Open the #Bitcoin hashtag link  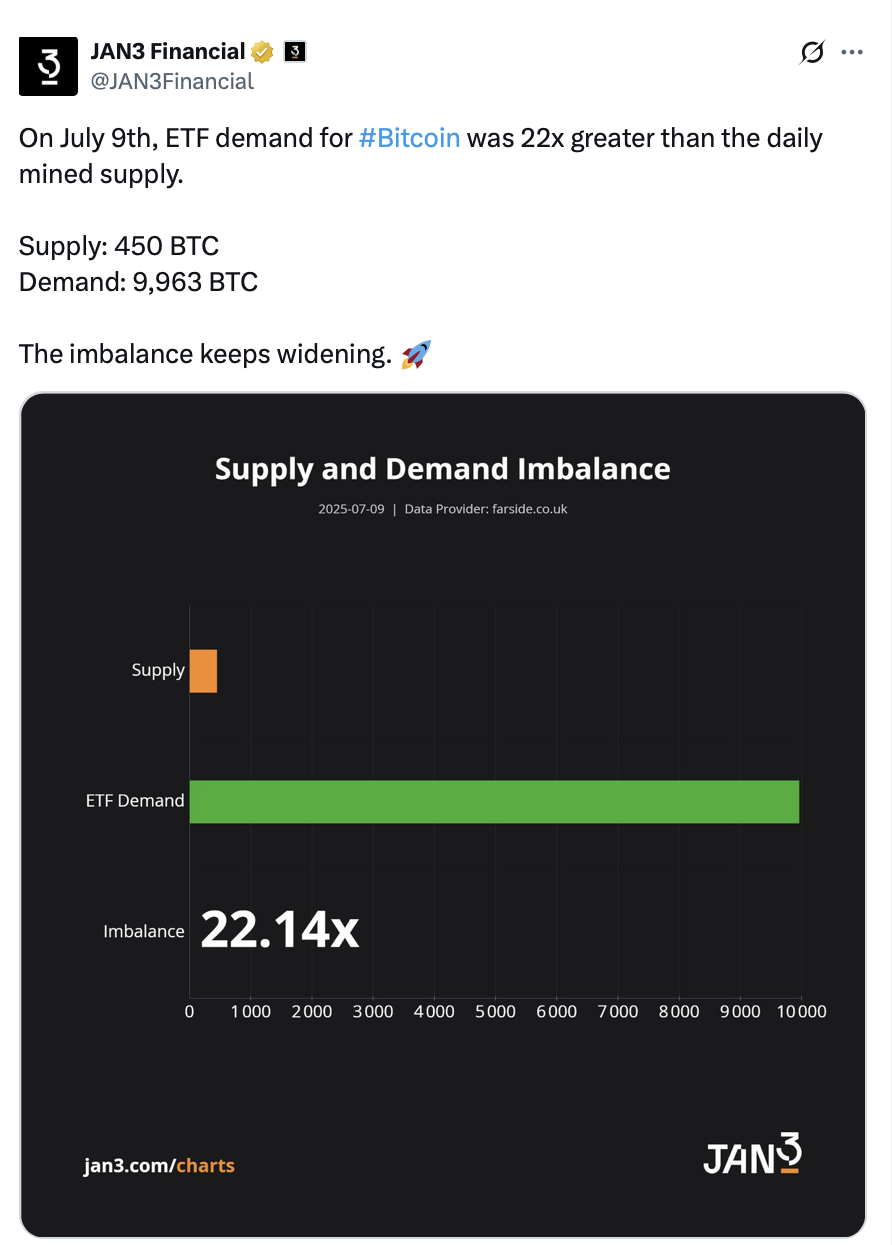tap(409, 138)
